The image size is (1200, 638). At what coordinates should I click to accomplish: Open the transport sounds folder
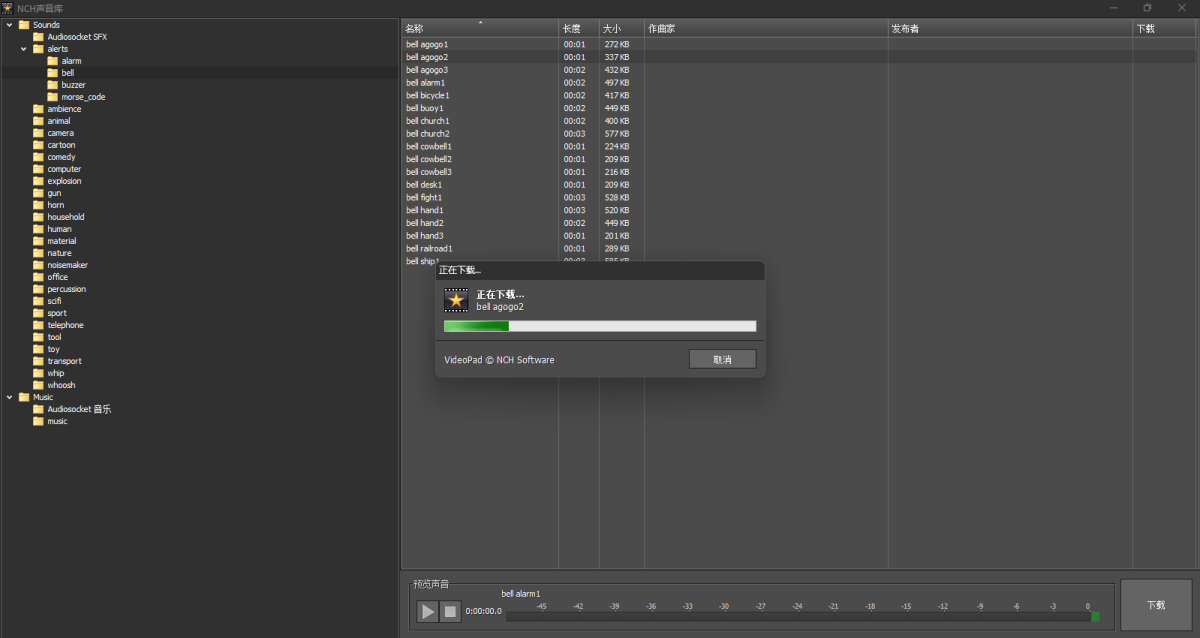click(64, 361)
